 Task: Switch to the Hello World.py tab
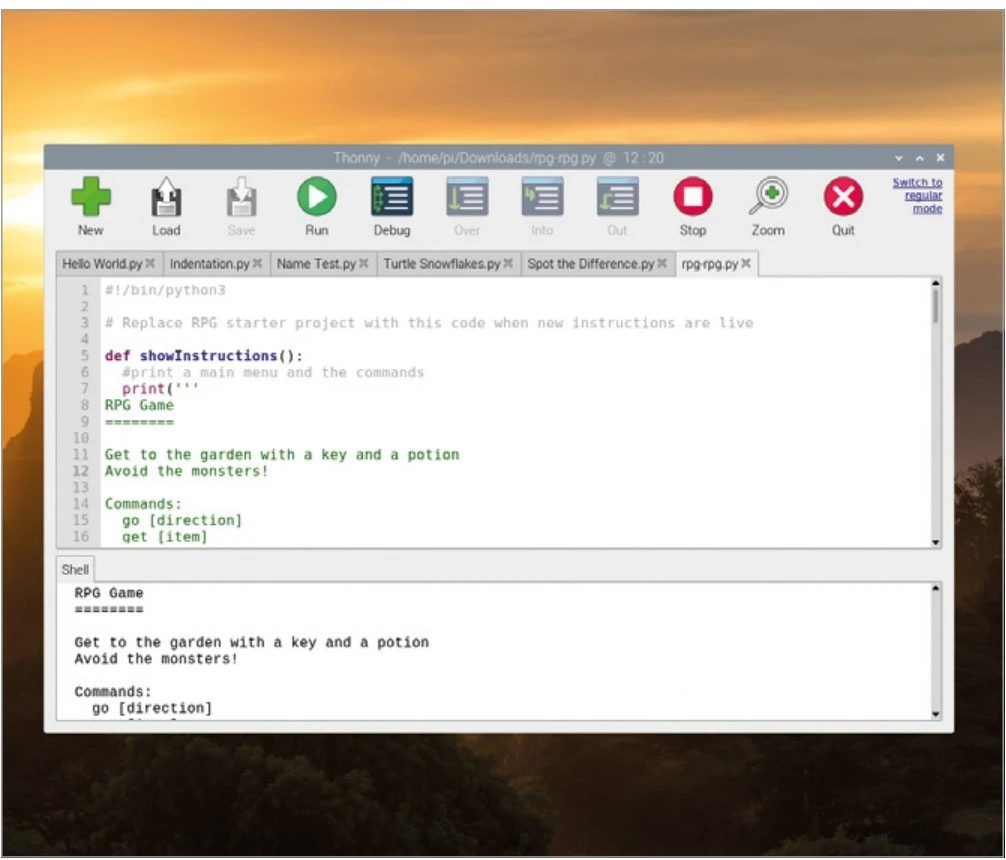pyautogui.click(x=102, y=264)
